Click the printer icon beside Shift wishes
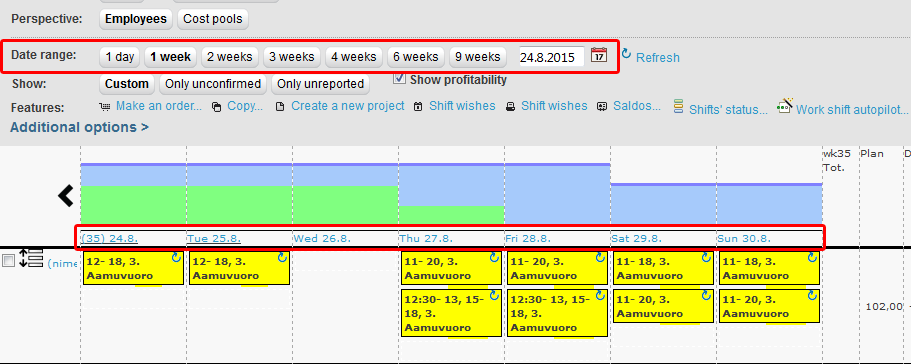Viewport: 911px width, 364px height. [510, 107]
